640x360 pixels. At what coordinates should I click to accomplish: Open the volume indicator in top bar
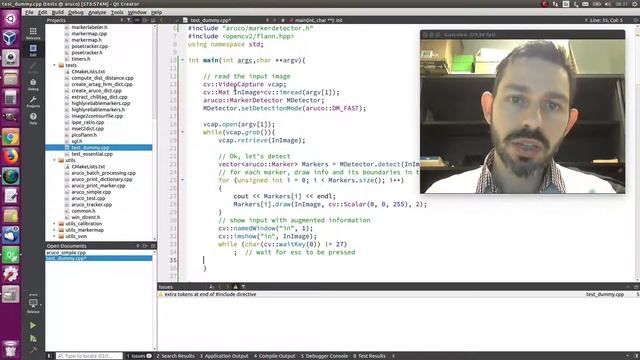[x=608, y=4]
